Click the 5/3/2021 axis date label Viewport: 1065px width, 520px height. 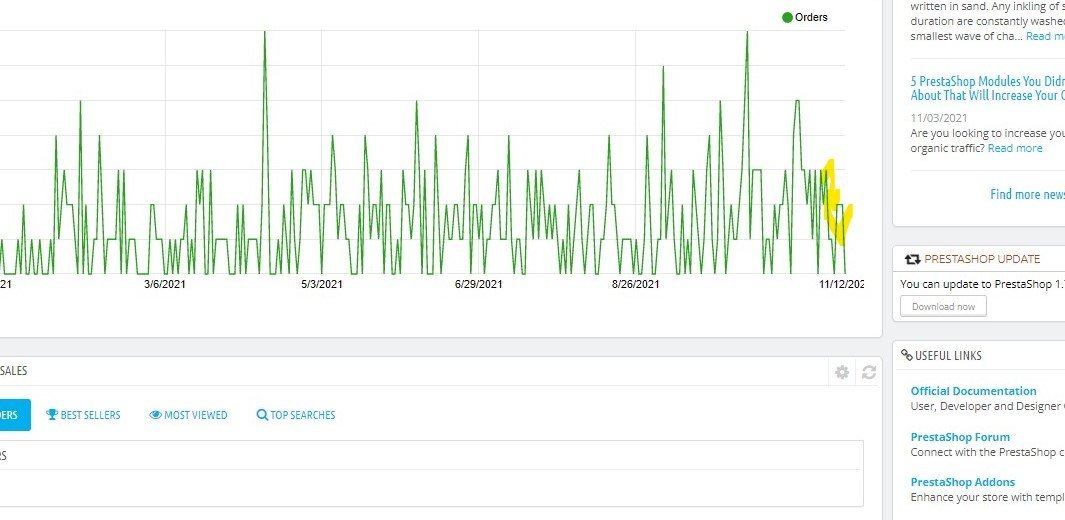322,284
